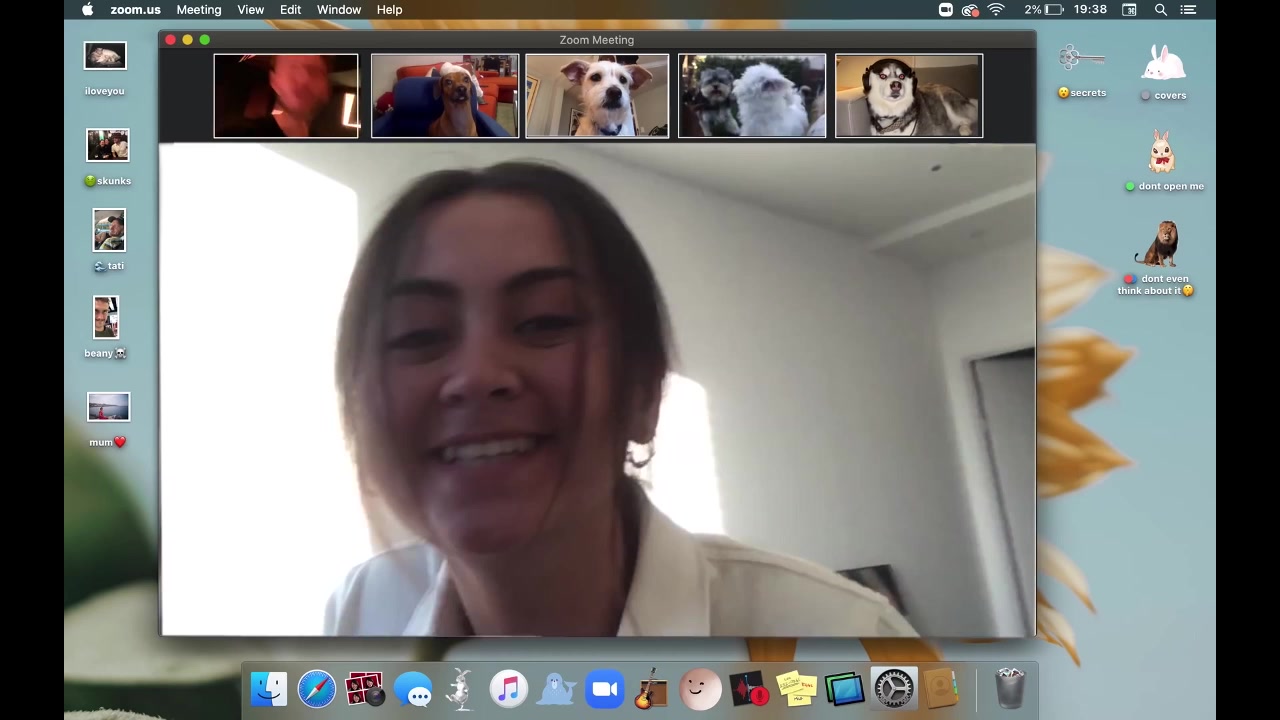The height and width of the screenshot is (720, 1280).
Task: Open the Window menu
Action: coord(339,10)
